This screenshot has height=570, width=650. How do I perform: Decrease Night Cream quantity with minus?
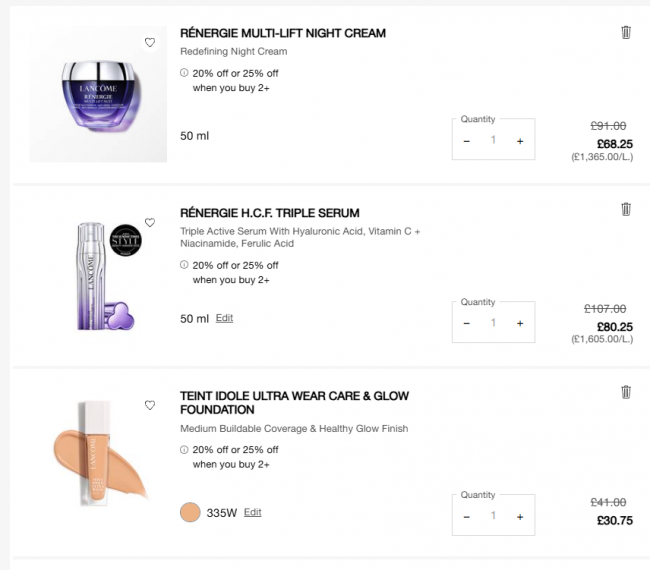(467, 141)
